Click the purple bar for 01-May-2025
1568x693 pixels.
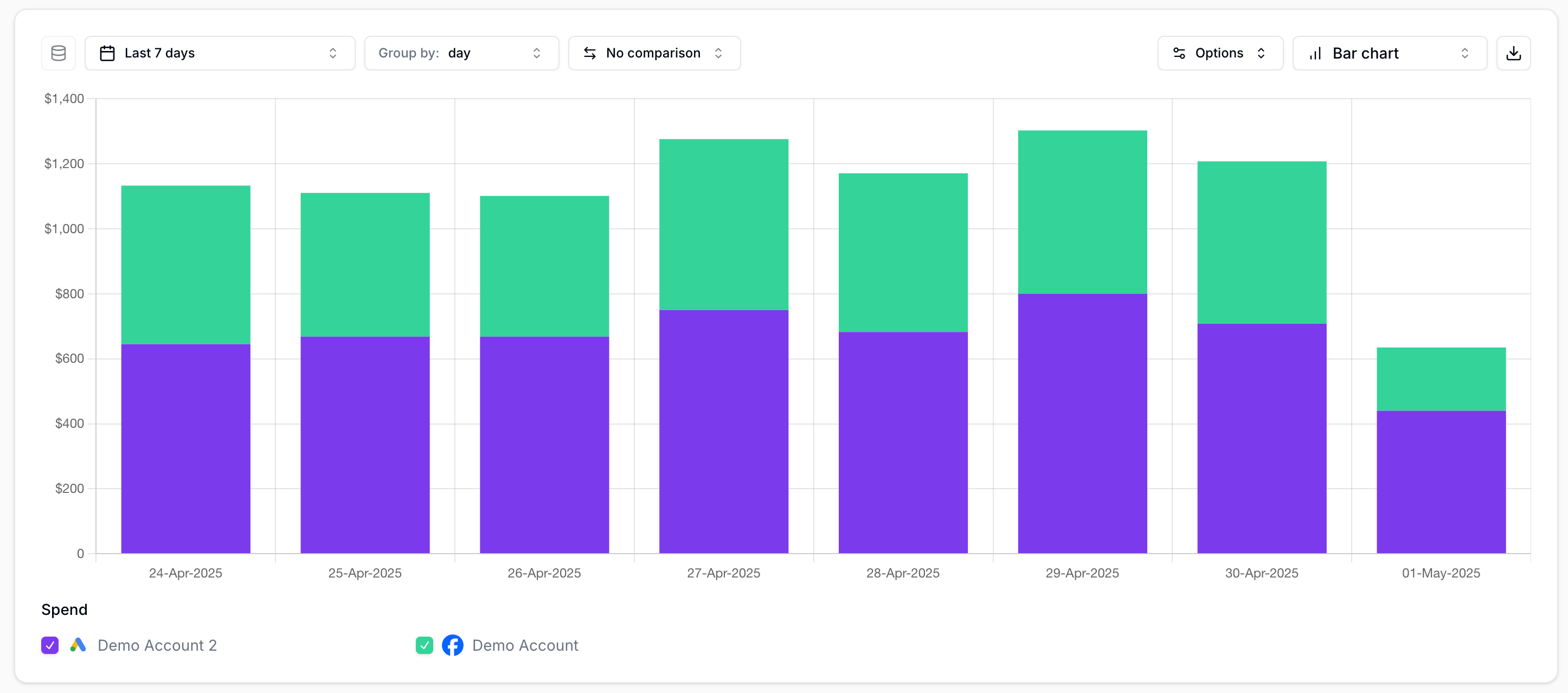(x=1441, y=482)
